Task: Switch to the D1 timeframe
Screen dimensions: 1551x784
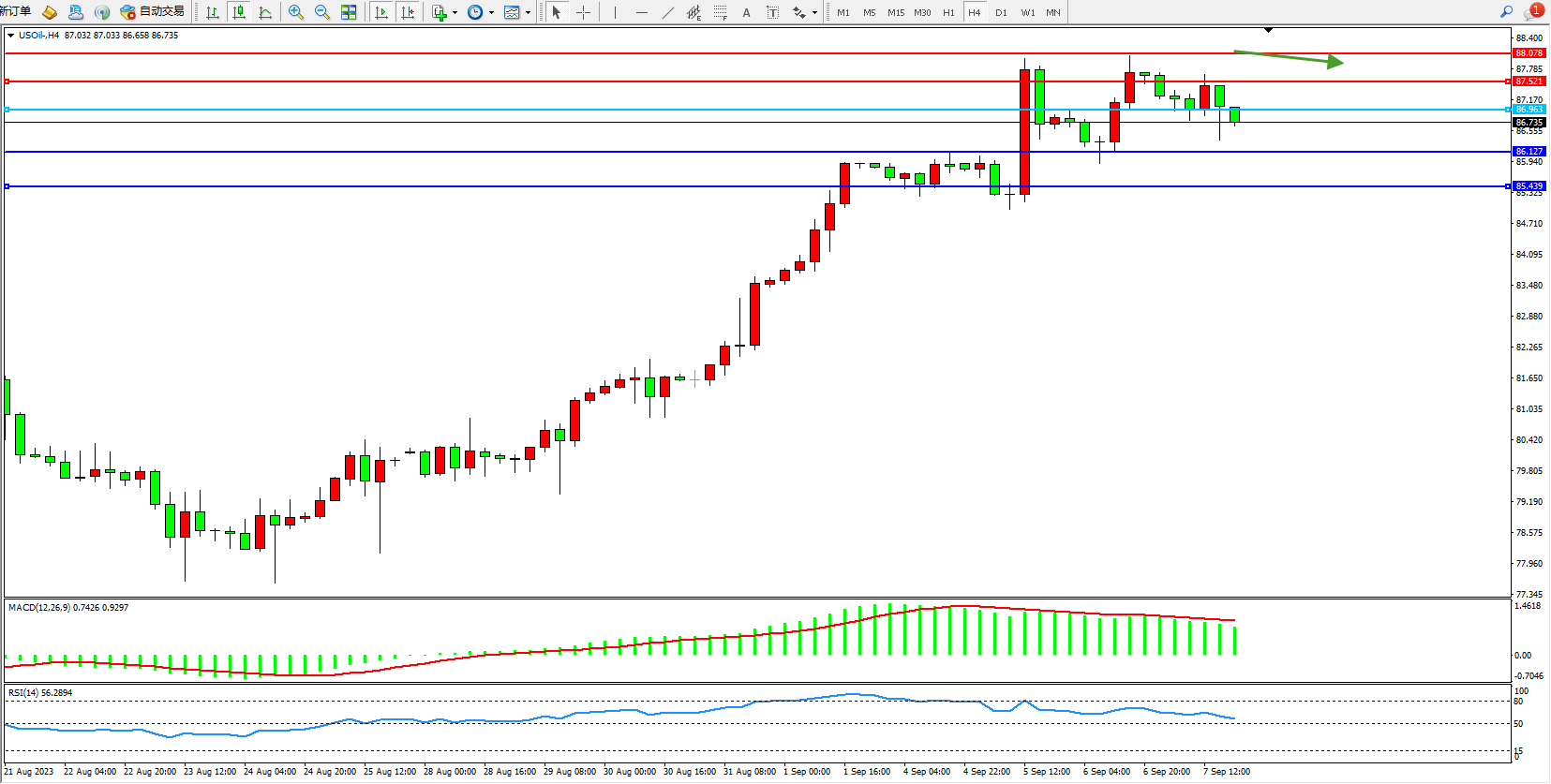Action: coord(1001,12)
